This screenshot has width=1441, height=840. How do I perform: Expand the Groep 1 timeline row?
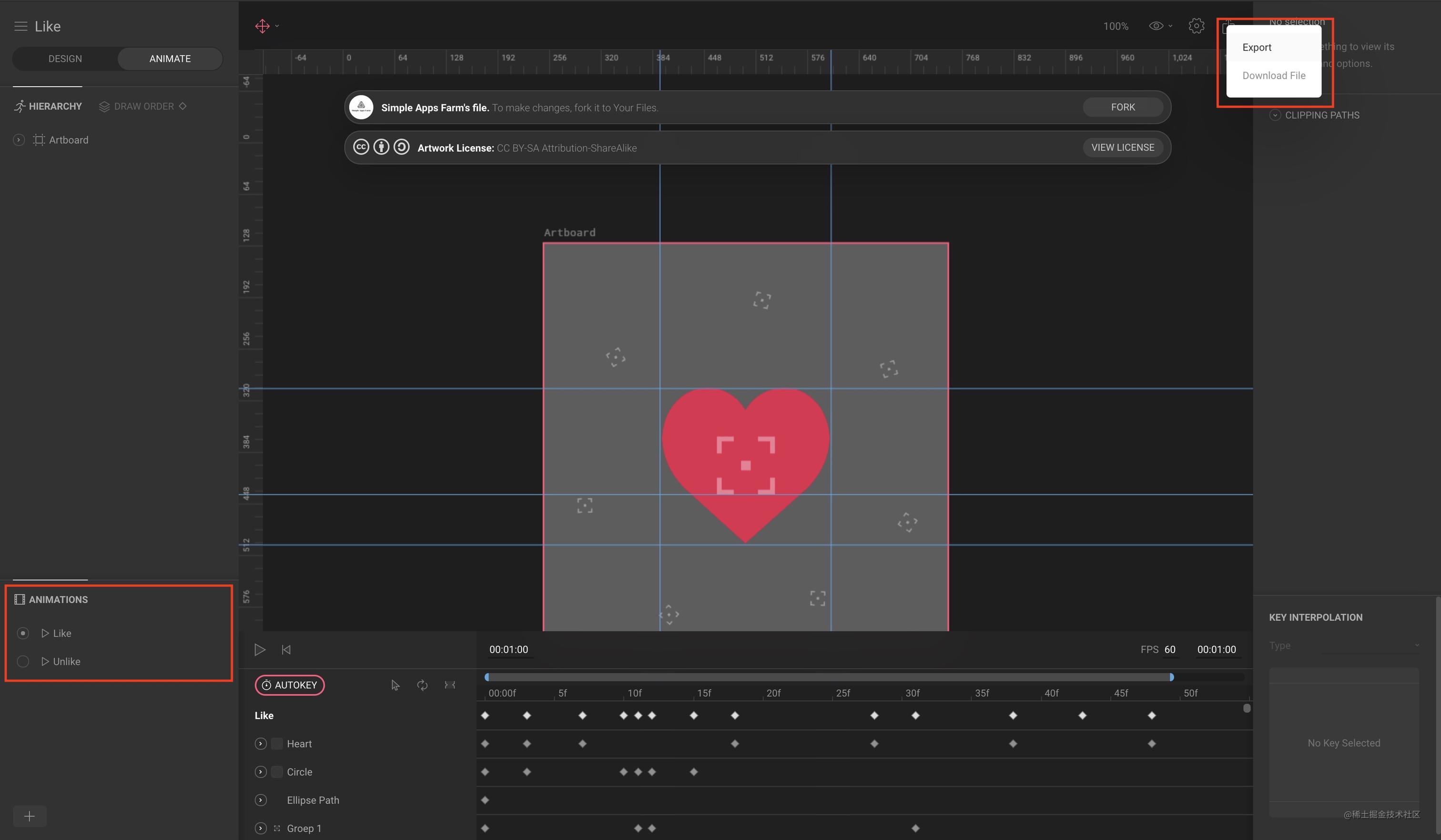click(x=261, y=828)
